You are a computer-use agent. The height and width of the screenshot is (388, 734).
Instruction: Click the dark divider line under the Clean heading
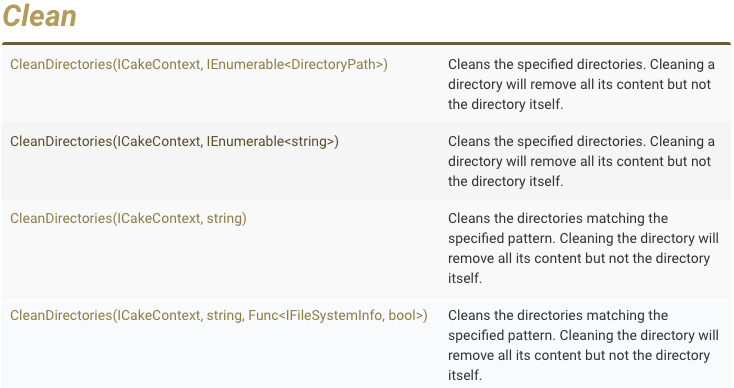[x=367, y=44]
